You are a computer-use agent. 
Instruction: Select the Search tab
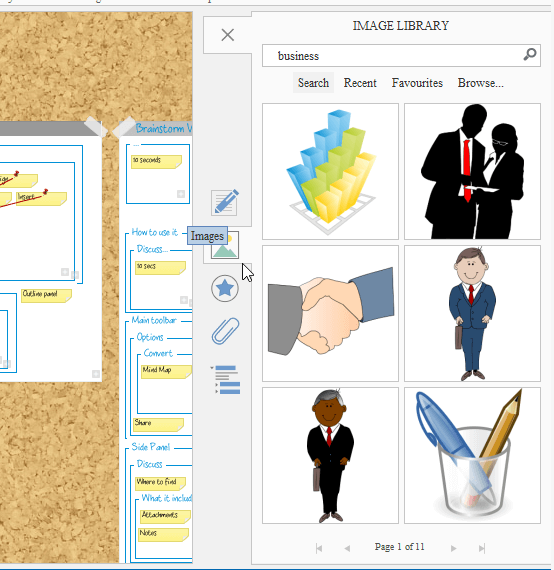[313, 83]
